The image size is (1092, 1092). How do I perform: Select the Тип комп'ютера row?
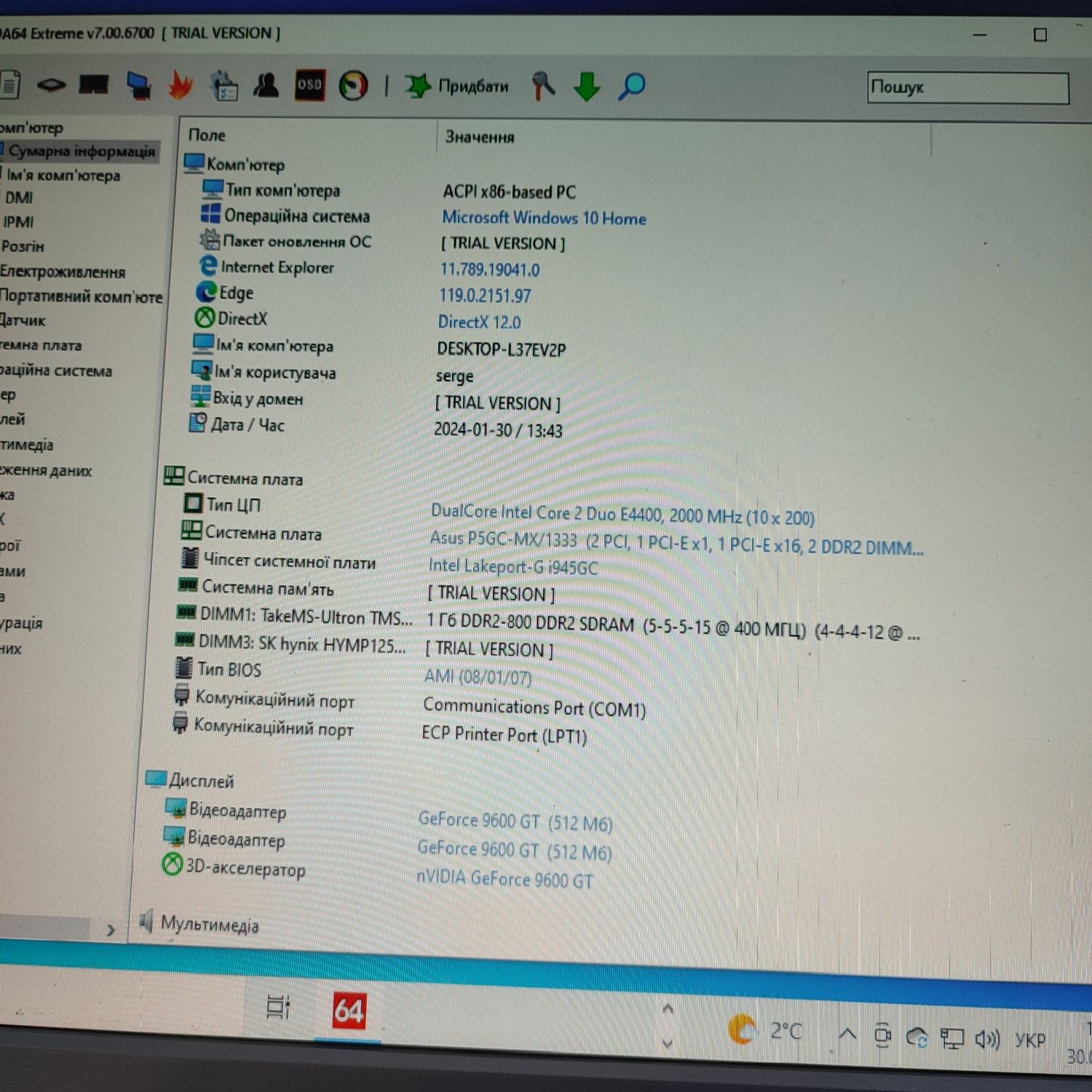pyautogui.click(x=282, y=191)
